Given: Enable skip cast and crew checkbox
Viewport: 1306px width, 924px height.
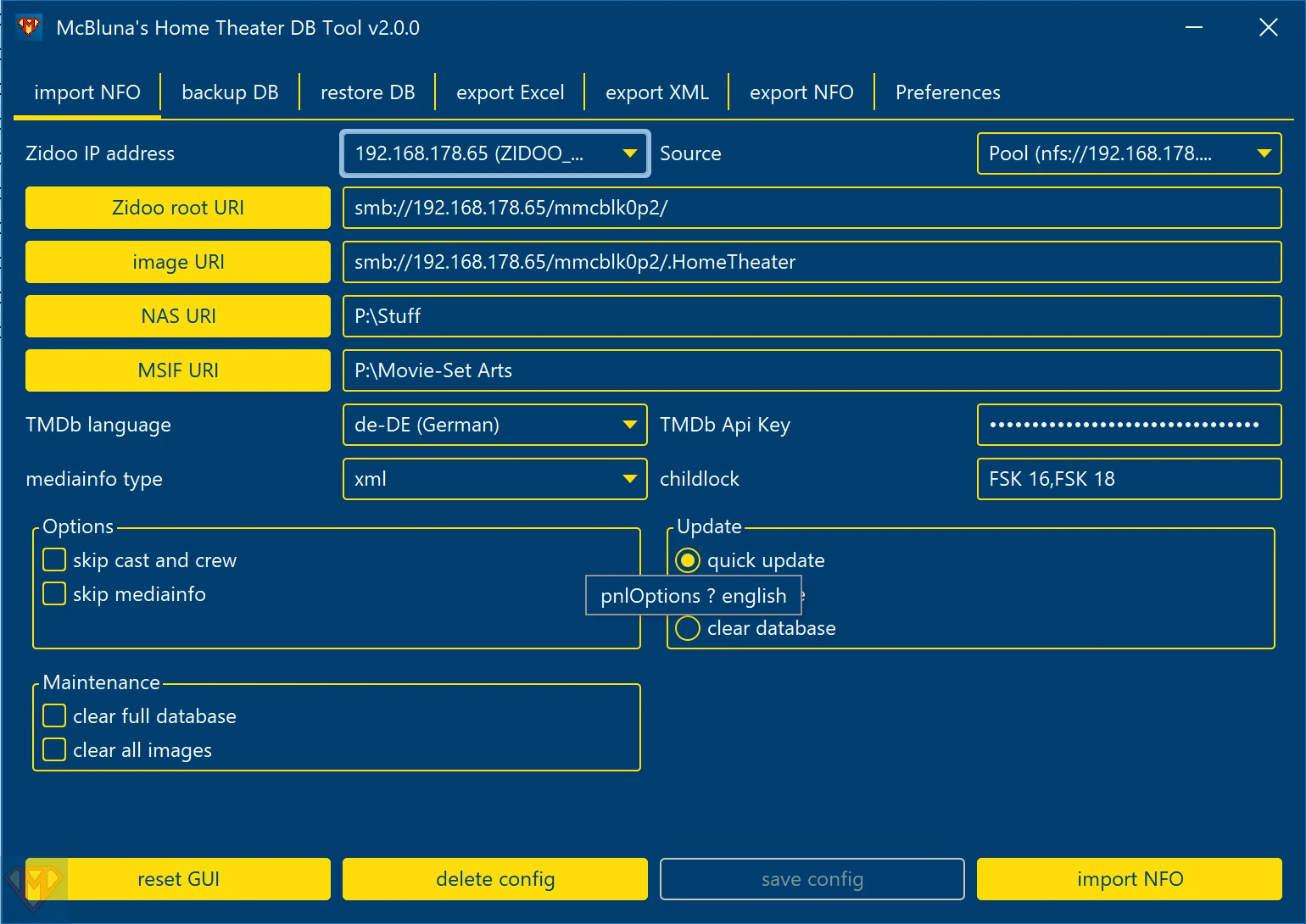Looking at the screenshot, I should tap(54, 560).
